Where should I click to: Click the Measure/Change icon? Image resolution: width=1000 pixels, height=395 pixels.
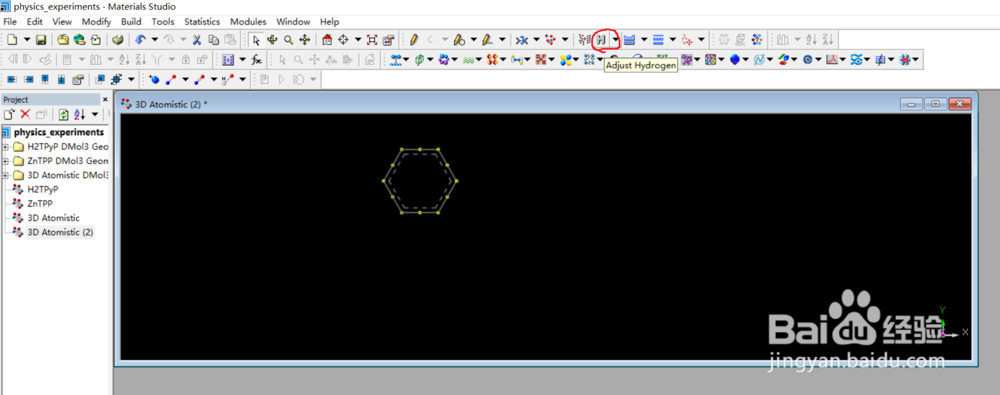[522, 40]
